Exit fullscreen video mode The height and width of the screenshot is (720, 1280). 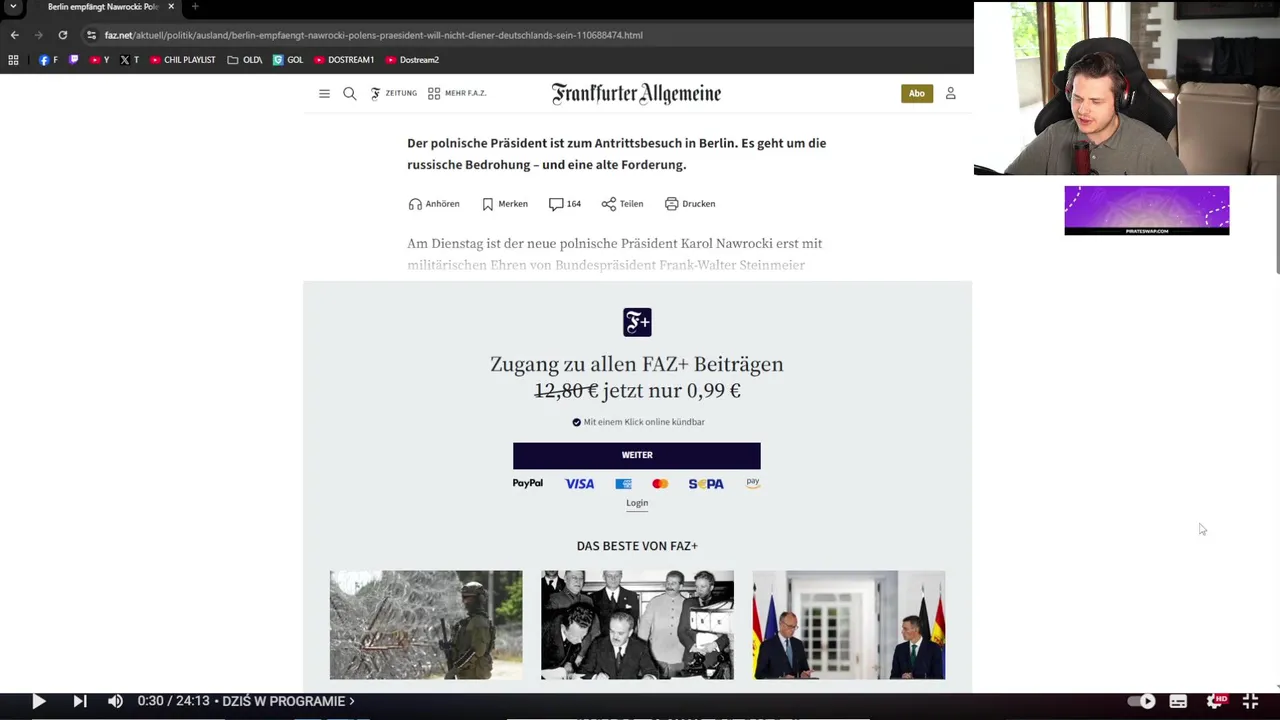[1250, 702]
